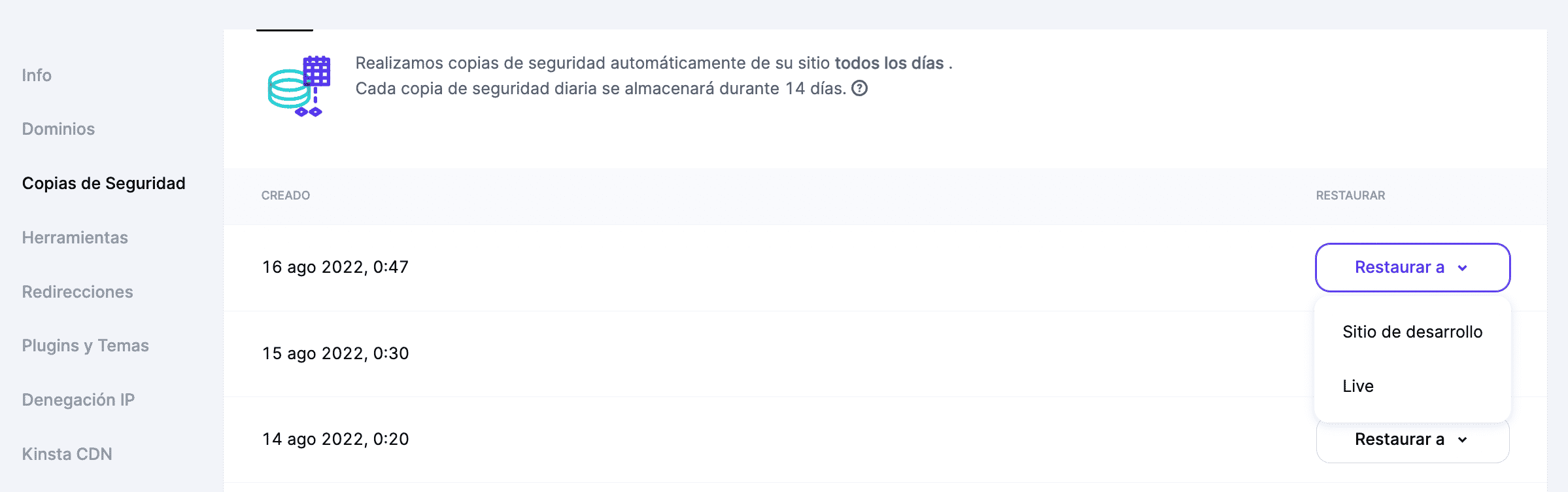Image resolution: width=1568 pixels, height=492 pixels.
Task: Choose Sitio de desarrollo restore option
Action: point(1412,332)
